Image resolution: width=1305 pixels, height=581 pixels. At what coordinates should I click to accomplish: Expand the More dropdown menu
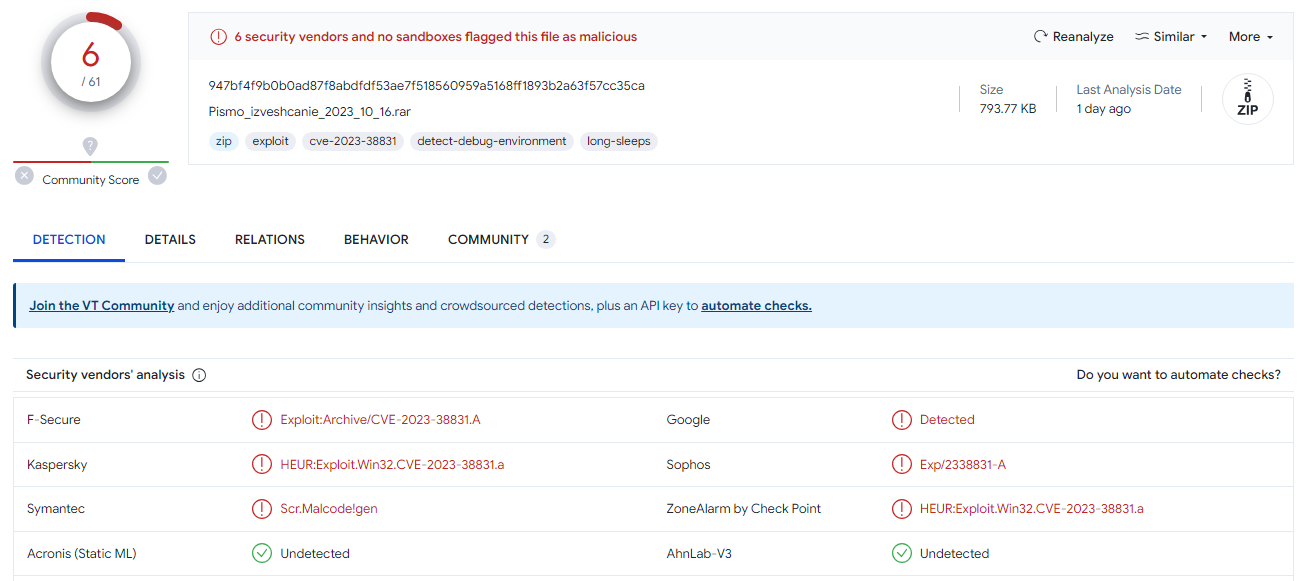click(1250, 37)
